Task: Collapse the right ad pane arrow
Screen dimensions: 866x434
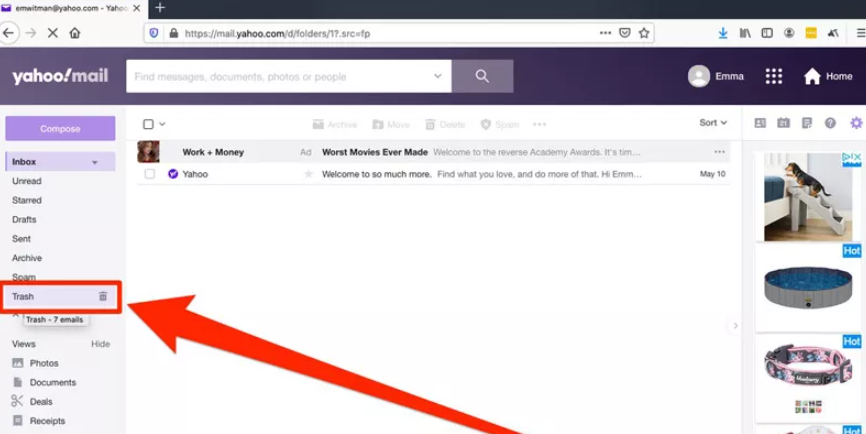Action: [735, 326]
